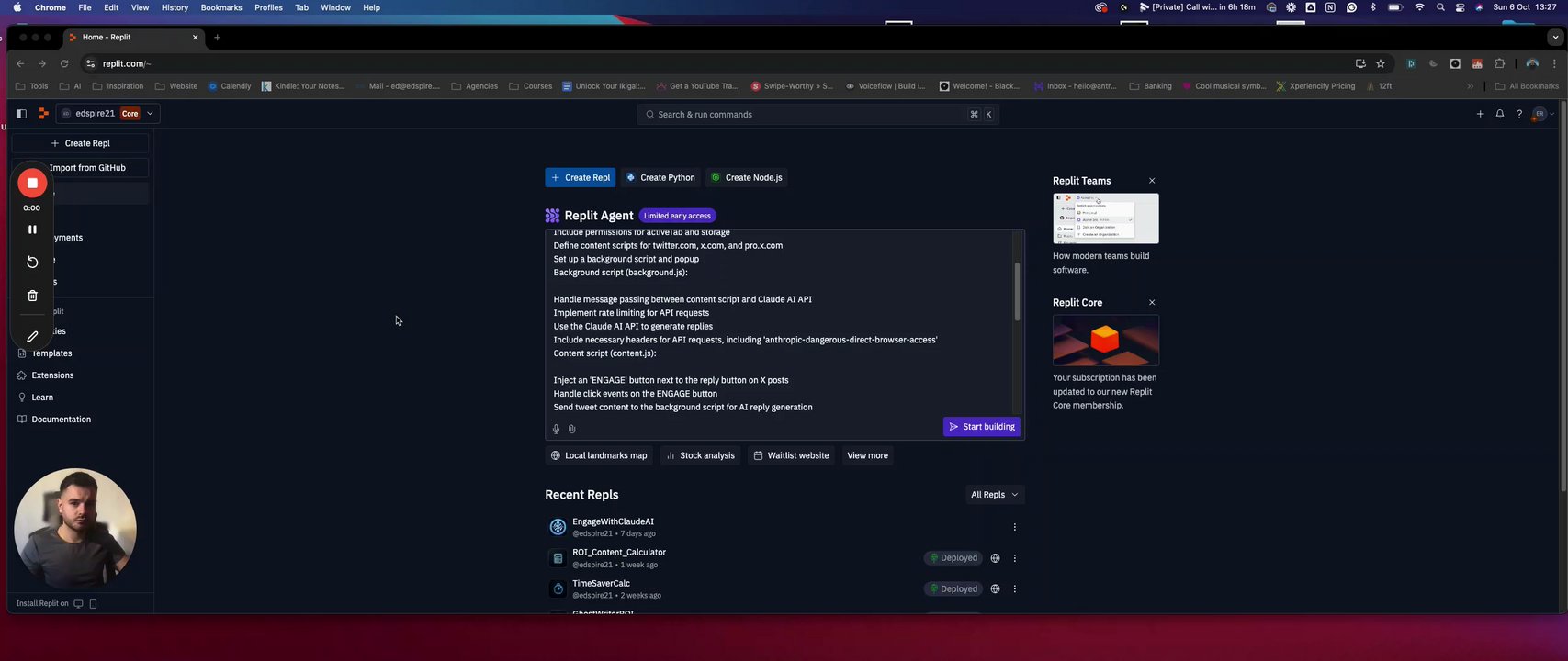
Task: Open the EngageWithClaudeAI repl
Action: [613, 521]
